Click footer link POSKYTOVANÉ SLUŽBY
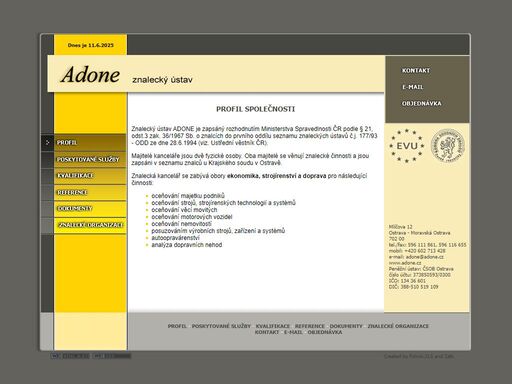 (221, 326)
